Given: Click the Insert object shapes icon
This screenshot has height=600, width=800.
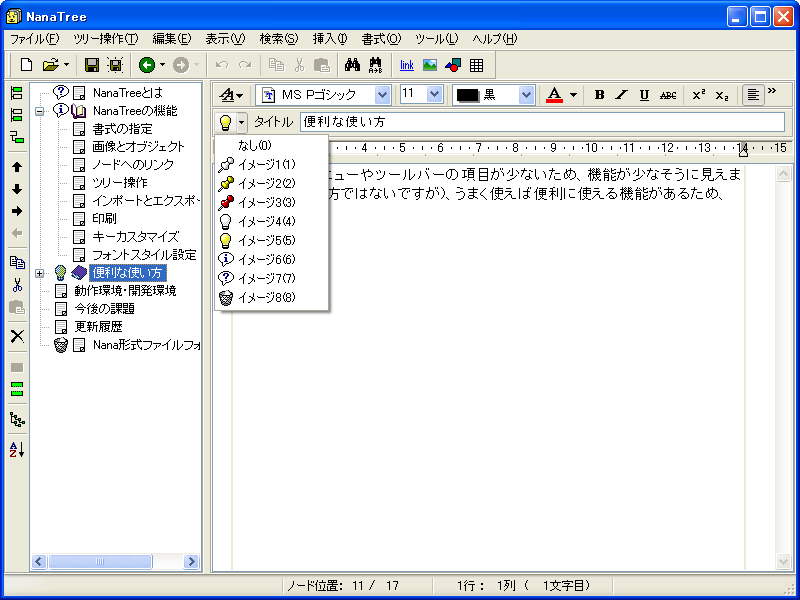Looking at the screenshot, I should point(453,65).
